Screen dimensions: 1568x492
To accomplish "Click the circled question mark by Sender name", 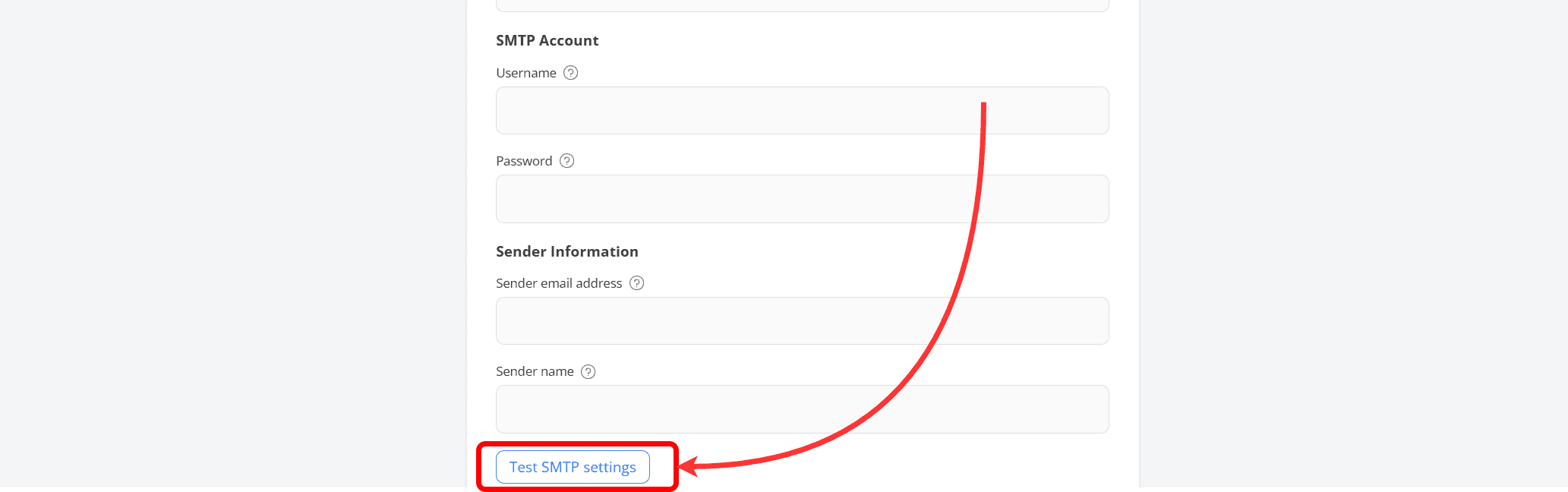I will [588, 371].
